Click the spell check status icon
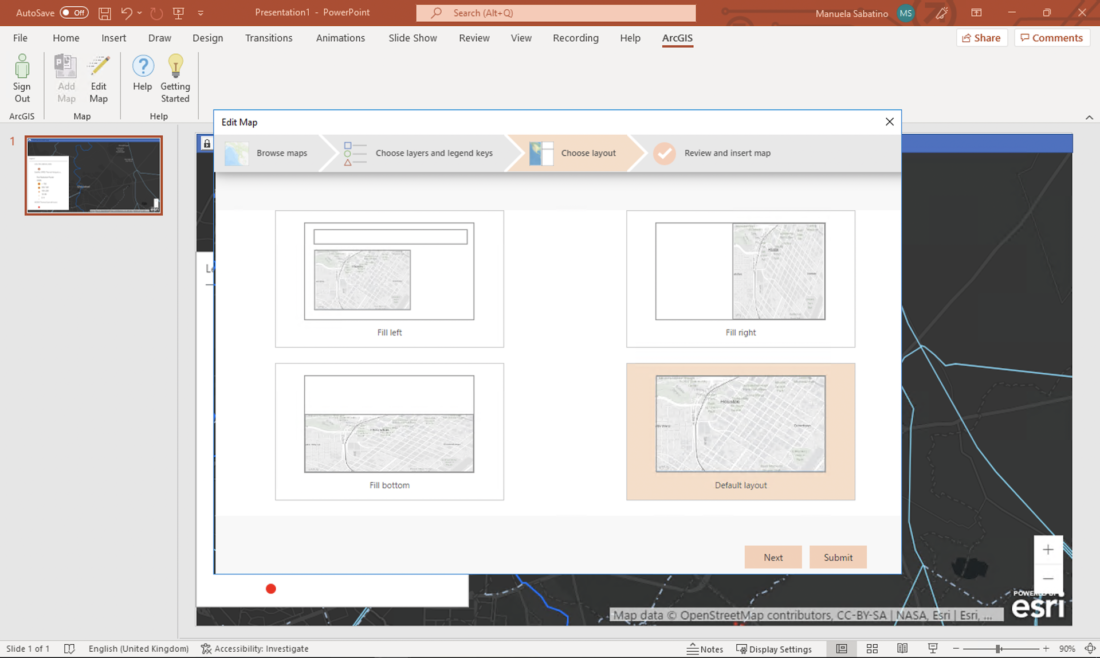1100x658 pixels. tap(69, 649)
